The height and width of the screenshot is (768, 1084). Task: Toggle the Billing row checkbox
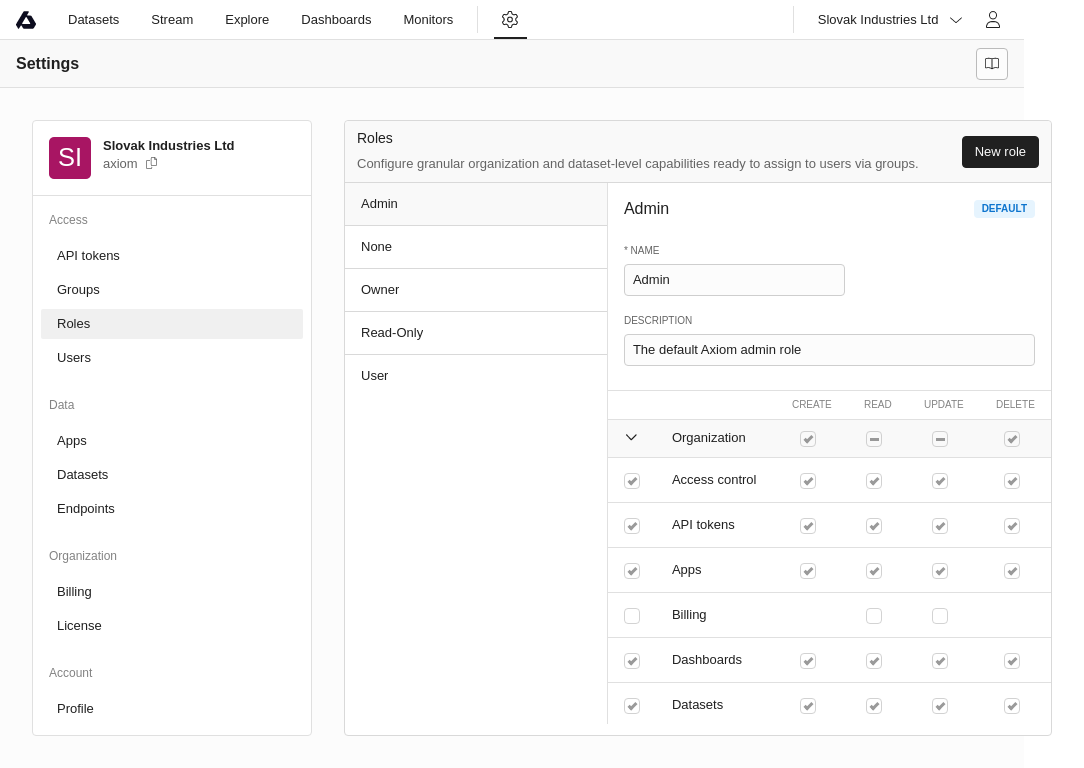point(632,616)
